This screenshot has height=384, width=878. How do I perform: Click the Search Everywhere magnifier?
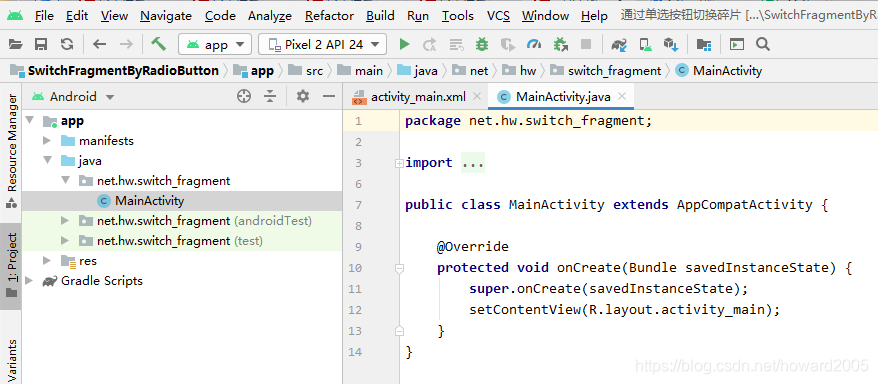tap(763, 44)
